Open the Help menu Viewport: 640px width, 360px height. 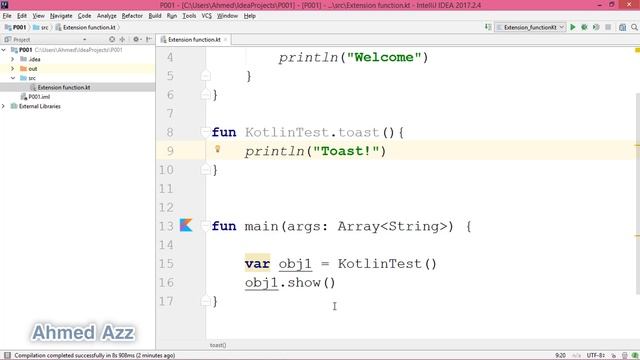point(250,16)
